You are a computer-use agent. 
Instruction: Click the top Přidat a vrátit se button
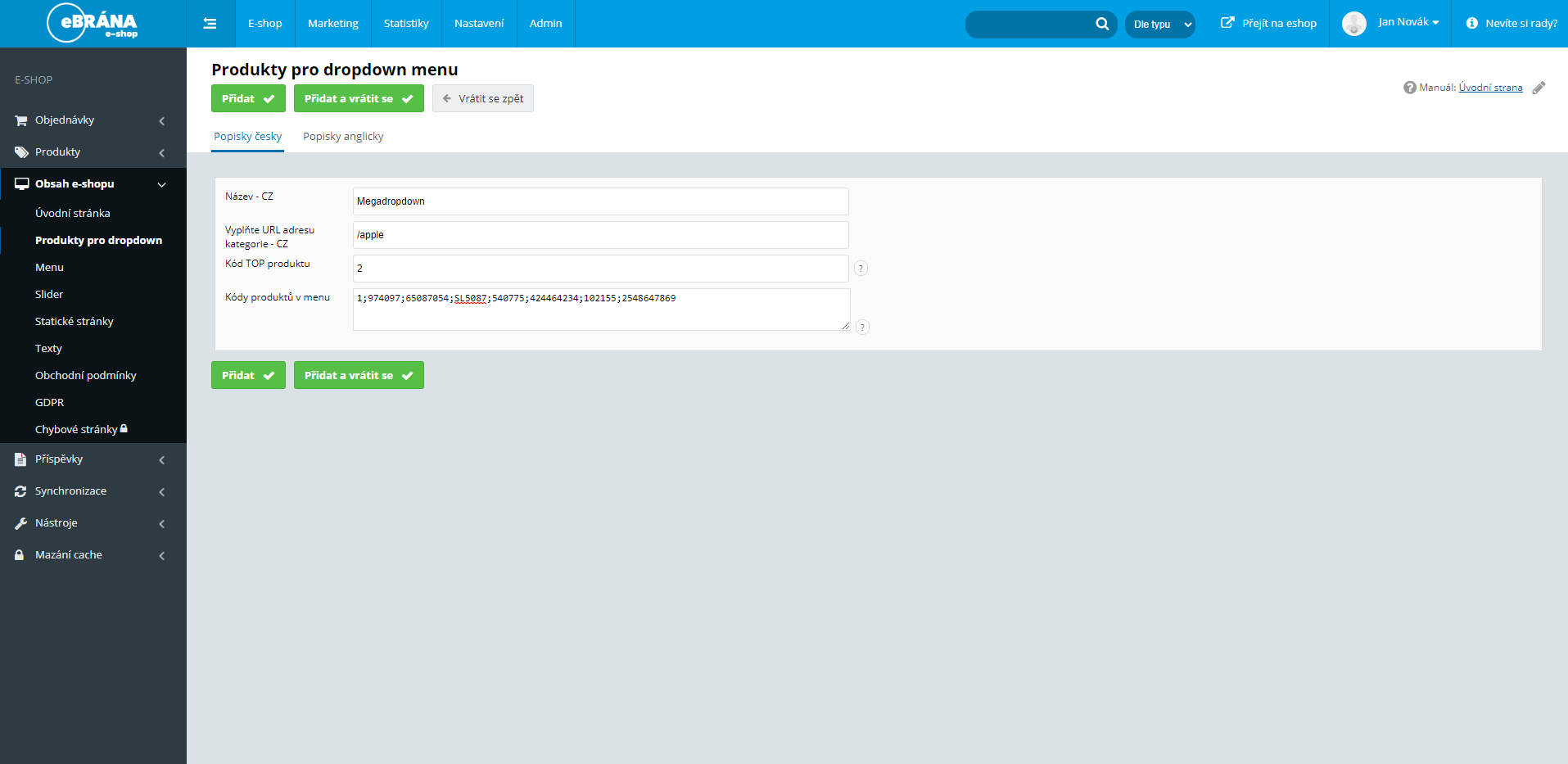[359, 98]
